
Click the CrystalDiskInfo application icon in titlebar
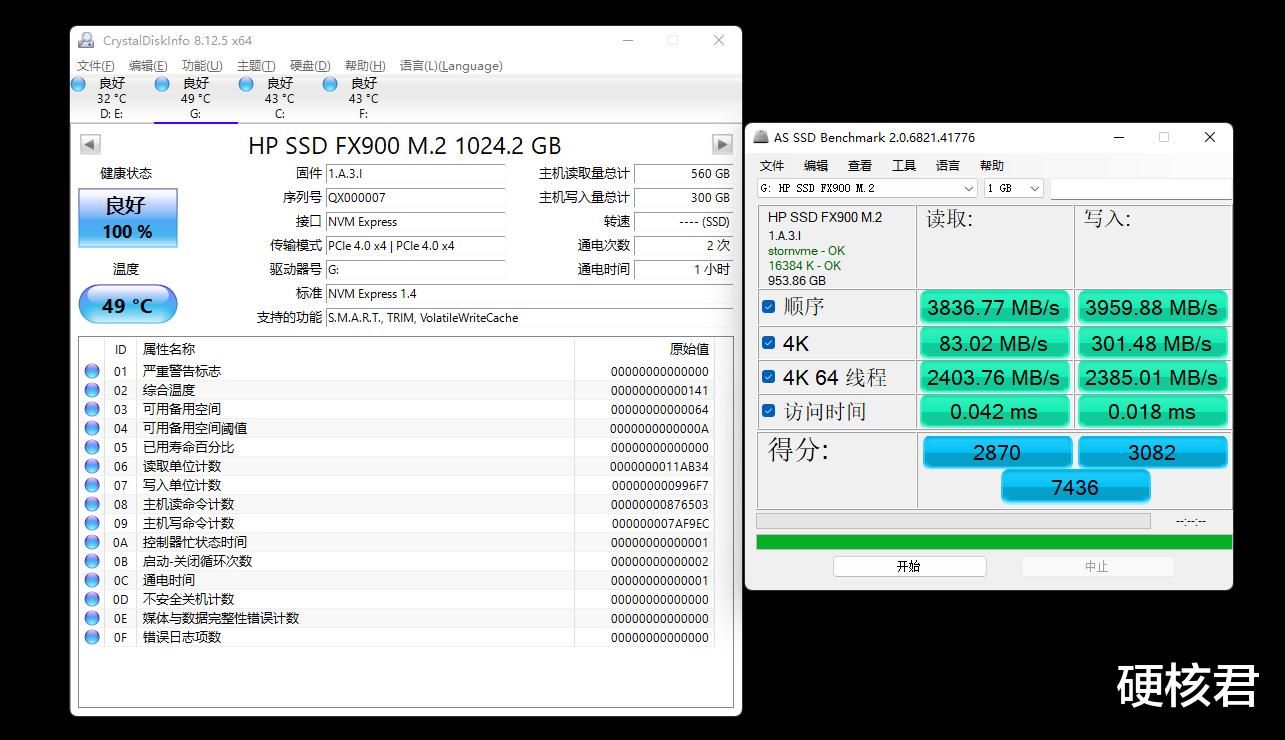pos(88,40)
